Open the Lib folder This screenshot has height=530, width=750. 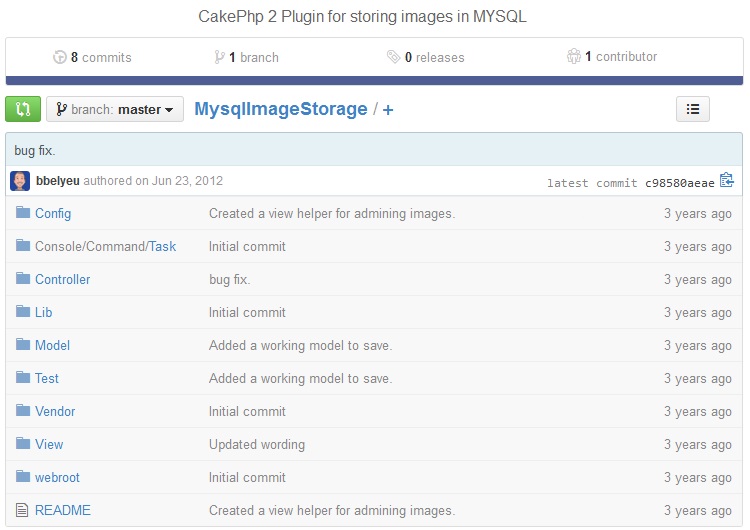coord(44,312)
